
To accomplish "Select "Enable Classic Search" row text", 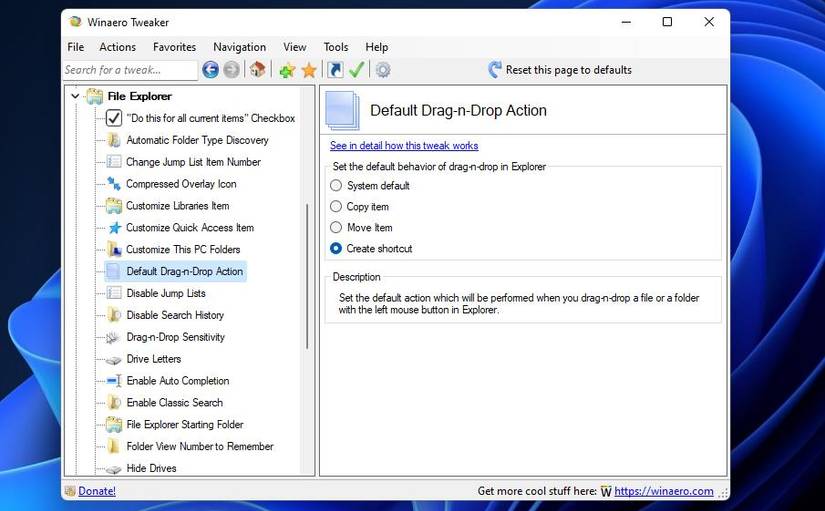I will click(175, 403).
